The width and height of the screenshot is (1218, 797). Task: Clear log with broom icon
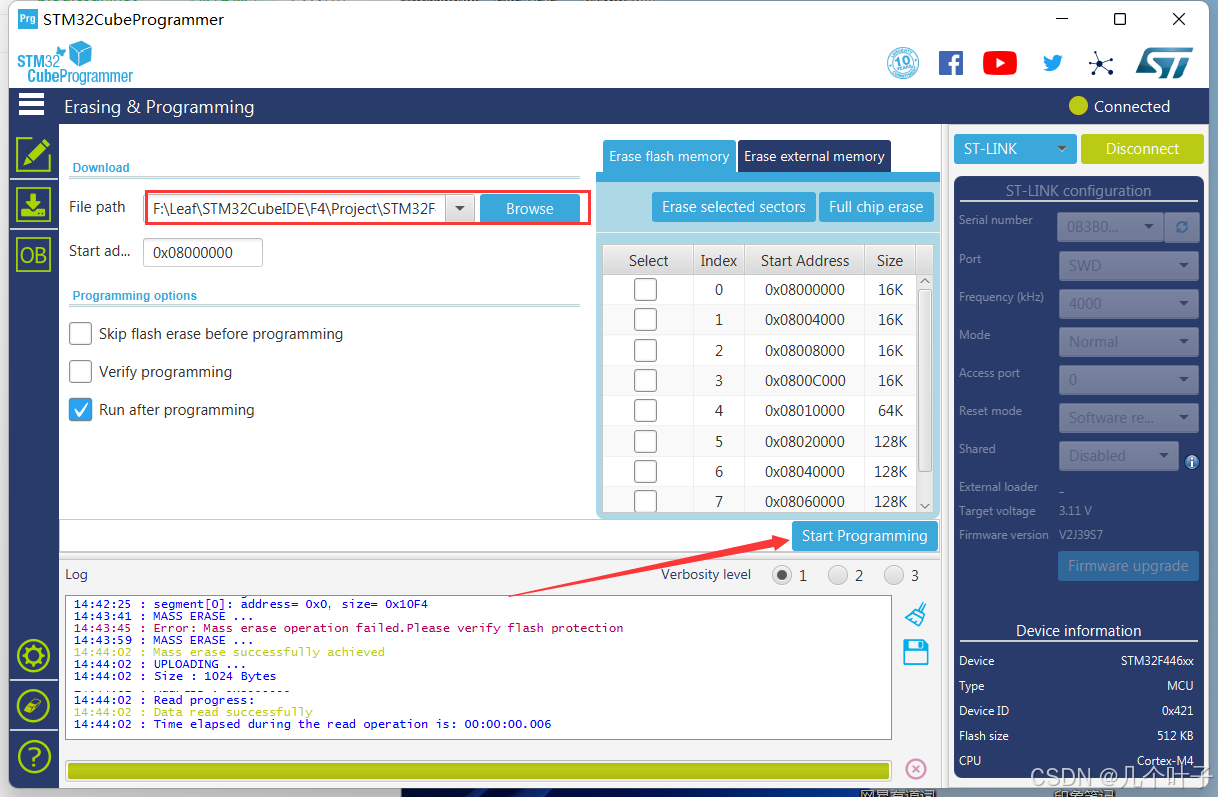915,613
